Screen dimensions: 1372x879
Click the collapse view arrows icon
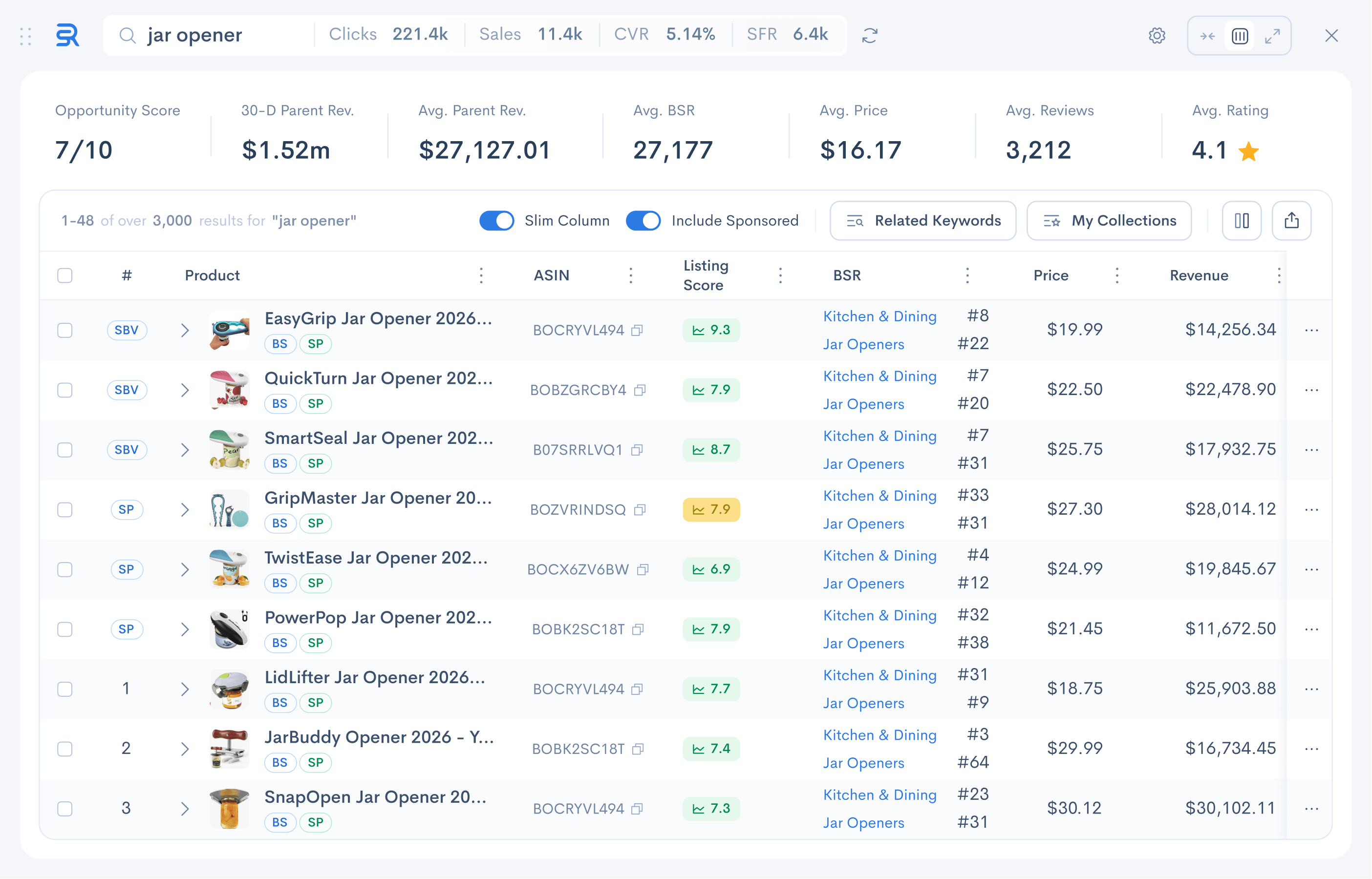(x=1207, y=36)
